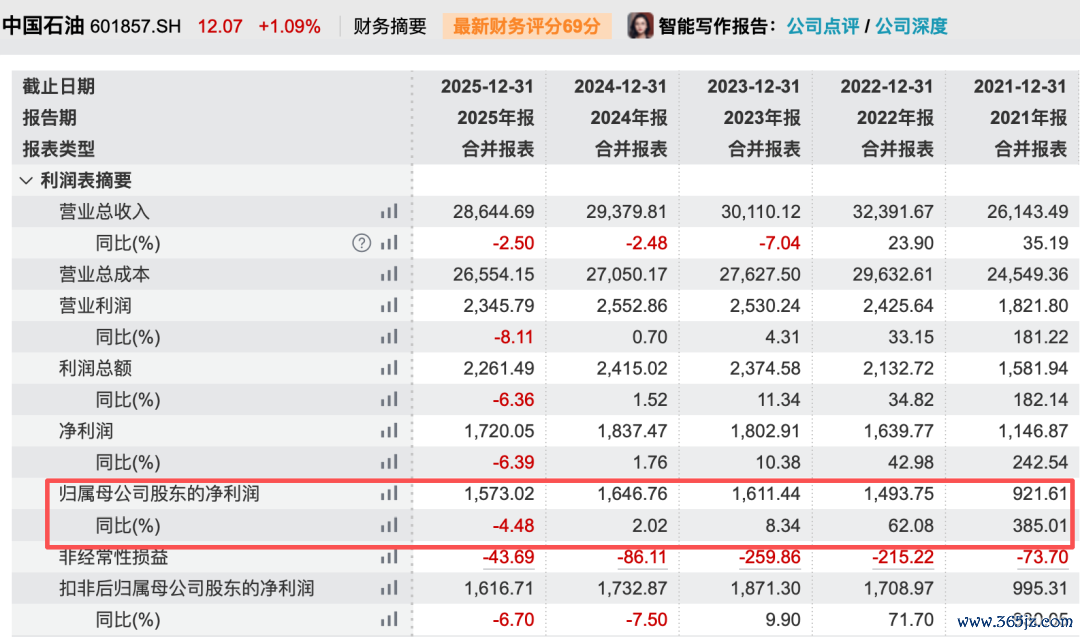Screen dimensions: 1080x637
Task: Click cost value 27,050.17
Action: coord(627,274)
